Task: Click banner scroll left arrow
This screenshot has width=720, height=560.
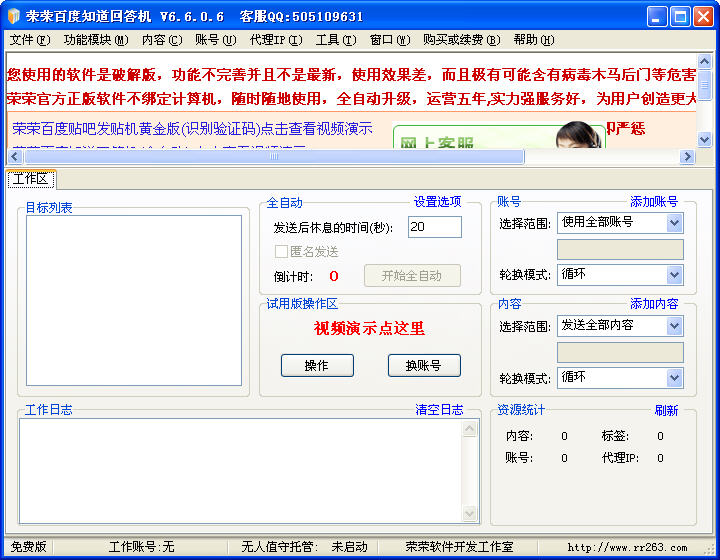Action: [15, 157]
